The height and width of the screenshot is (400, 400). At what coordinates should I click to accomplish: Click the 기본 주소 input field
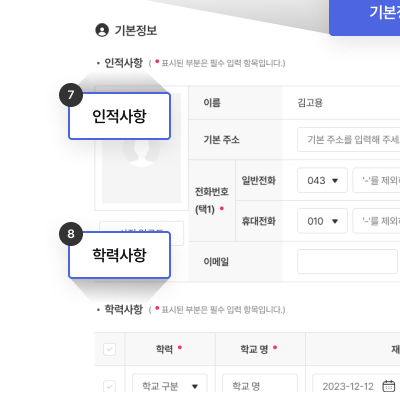coord(349,139)
